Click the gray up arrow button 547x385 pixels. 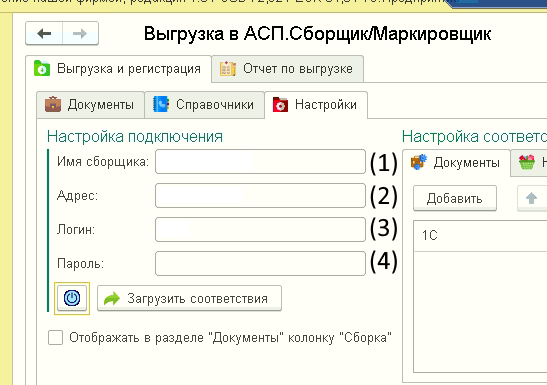[531, 198]
